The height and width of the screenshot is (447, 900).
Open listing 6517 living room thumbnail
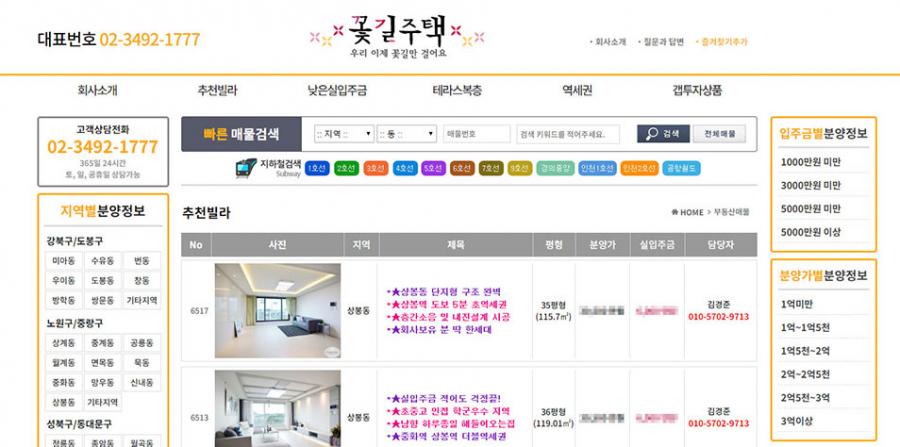[277, 311]
